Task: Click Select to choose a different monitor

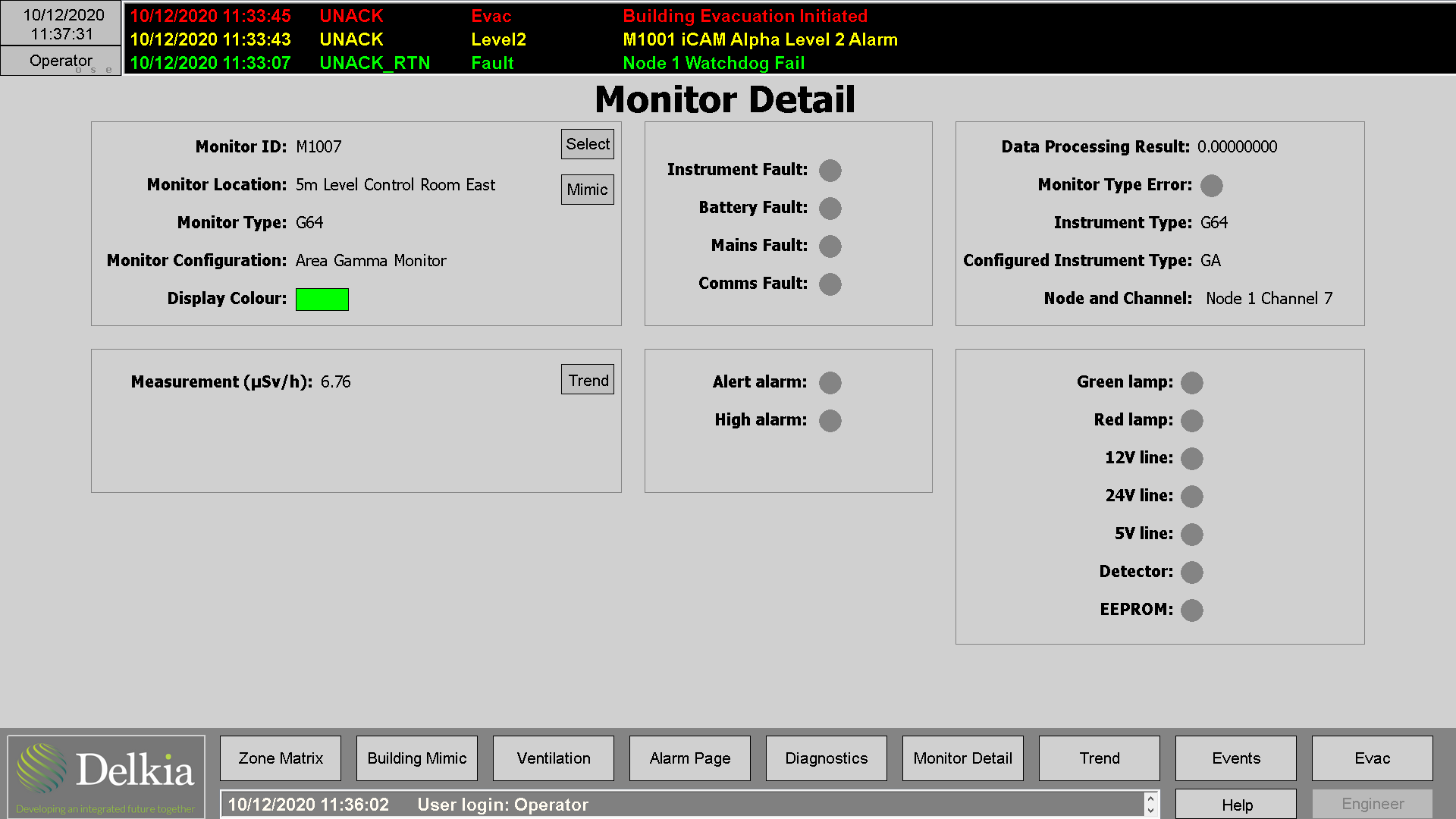Action: tap(587, 143)
